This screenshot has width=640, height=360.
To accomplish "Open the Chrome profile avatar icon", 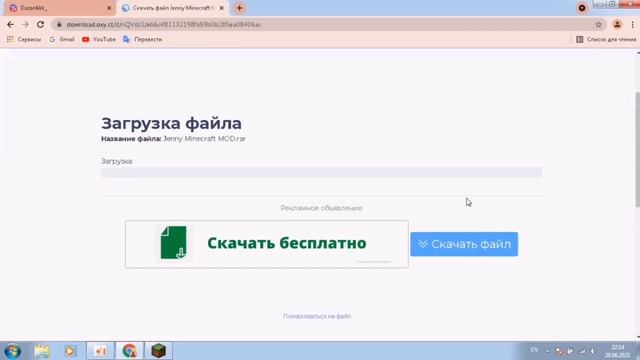I will [x=617, y=24].
